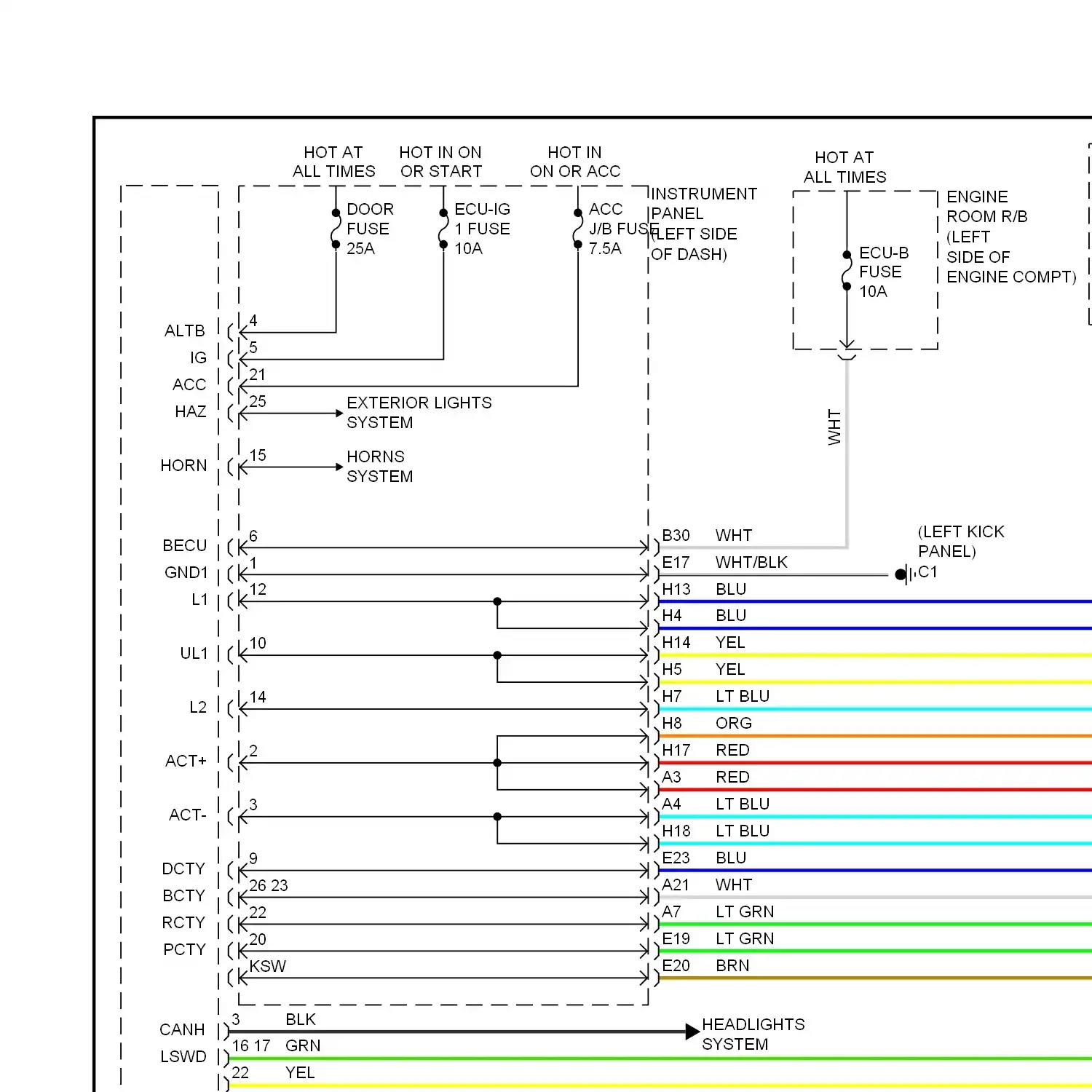Click the HOT IN ON OR ACC heading
This screenshot has height=1092, width=1092.
pos(575,162)
